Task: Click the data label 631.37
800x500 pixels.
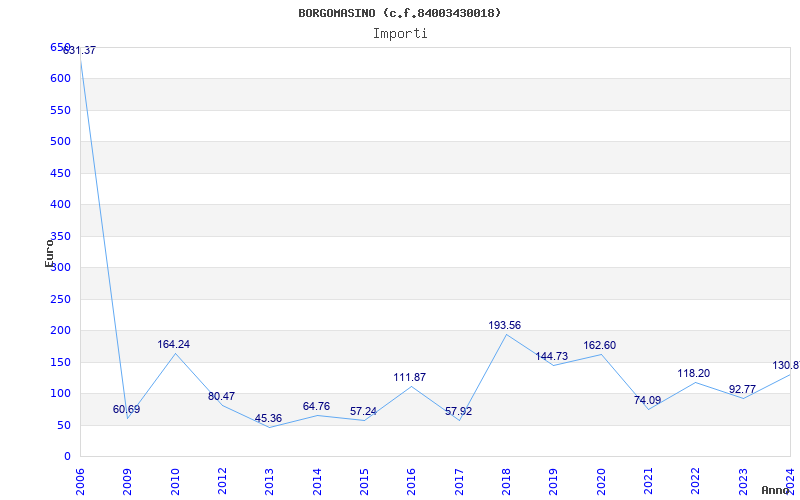Action: click(79, 51)
